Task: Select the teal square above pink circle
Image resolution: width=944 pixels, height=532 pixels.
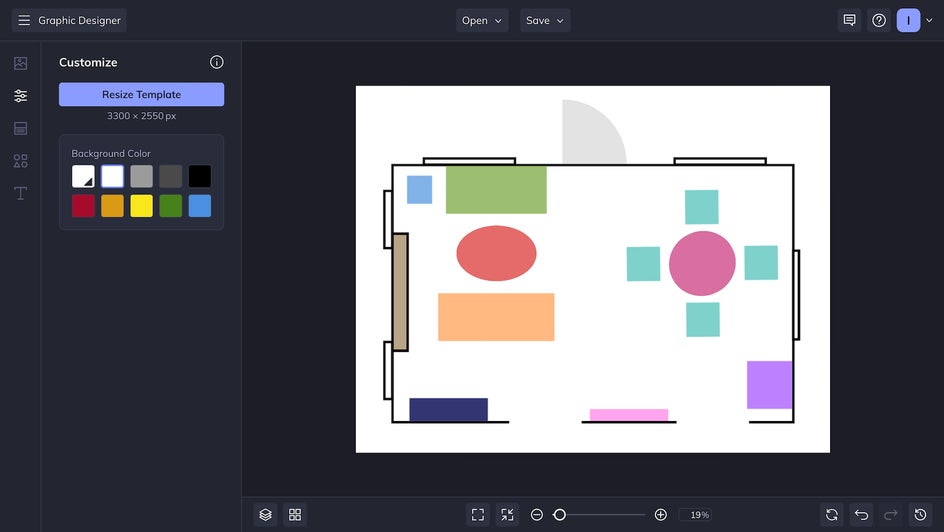Action: click(x=701, y=207)
